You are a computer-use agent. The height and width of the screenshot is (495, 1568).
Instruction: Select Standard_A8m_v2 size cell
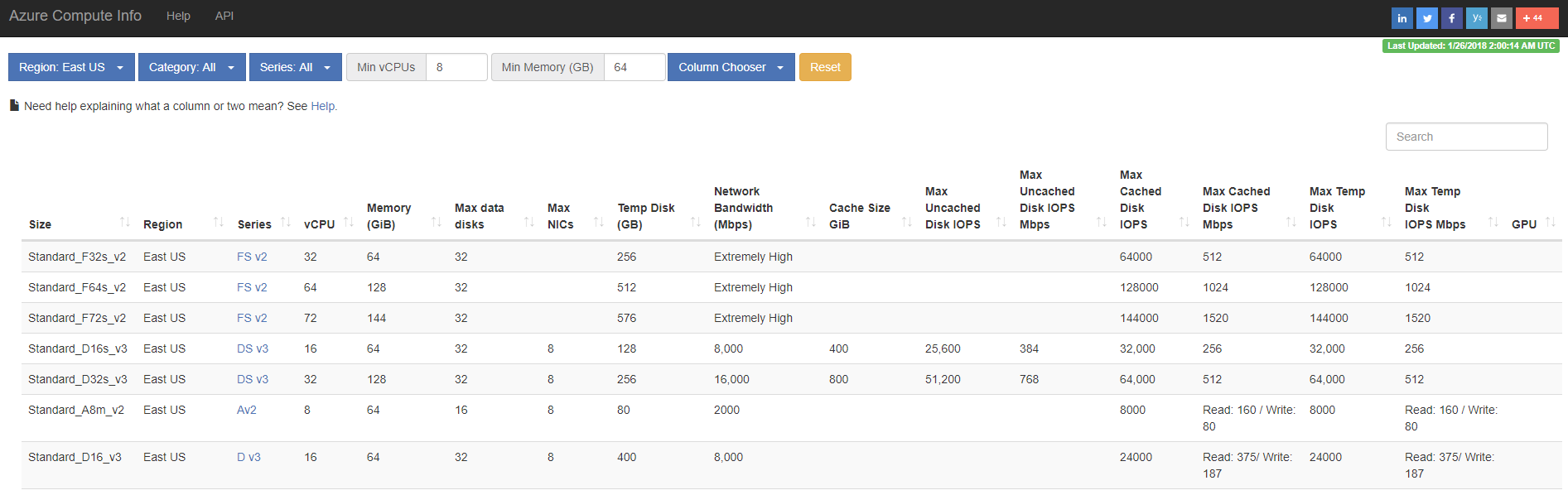click(76, 410)
